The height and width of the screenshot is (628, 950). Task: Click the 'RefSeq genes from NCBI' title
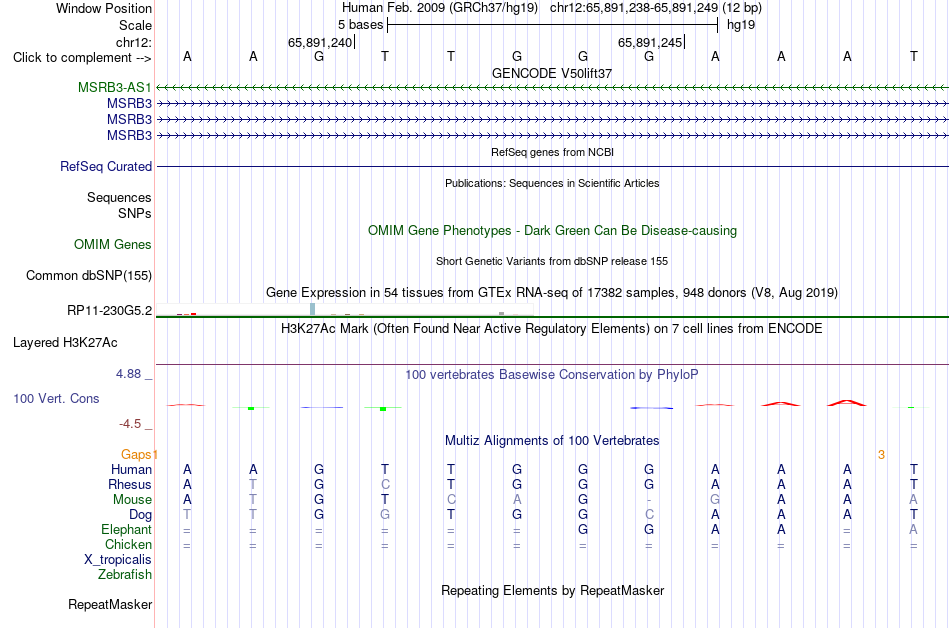[x=553, y=152]
